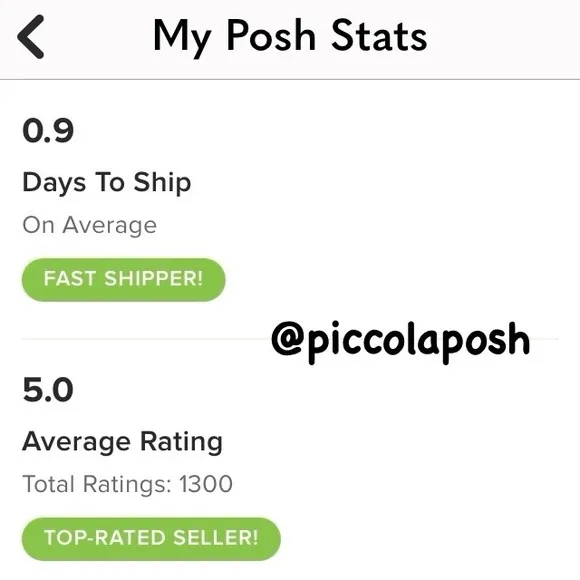The height and width of the screenshot is (580, 580).
Task: Go back using the left chevron arrow
Action: [x=31, y=37]
